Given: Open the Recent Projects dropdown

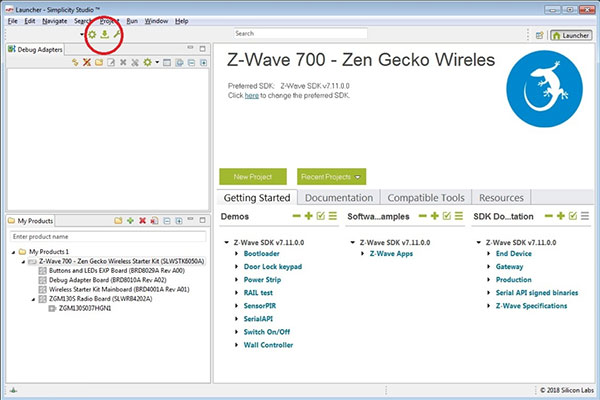Looking at the screenshot, I should point(330,176).
